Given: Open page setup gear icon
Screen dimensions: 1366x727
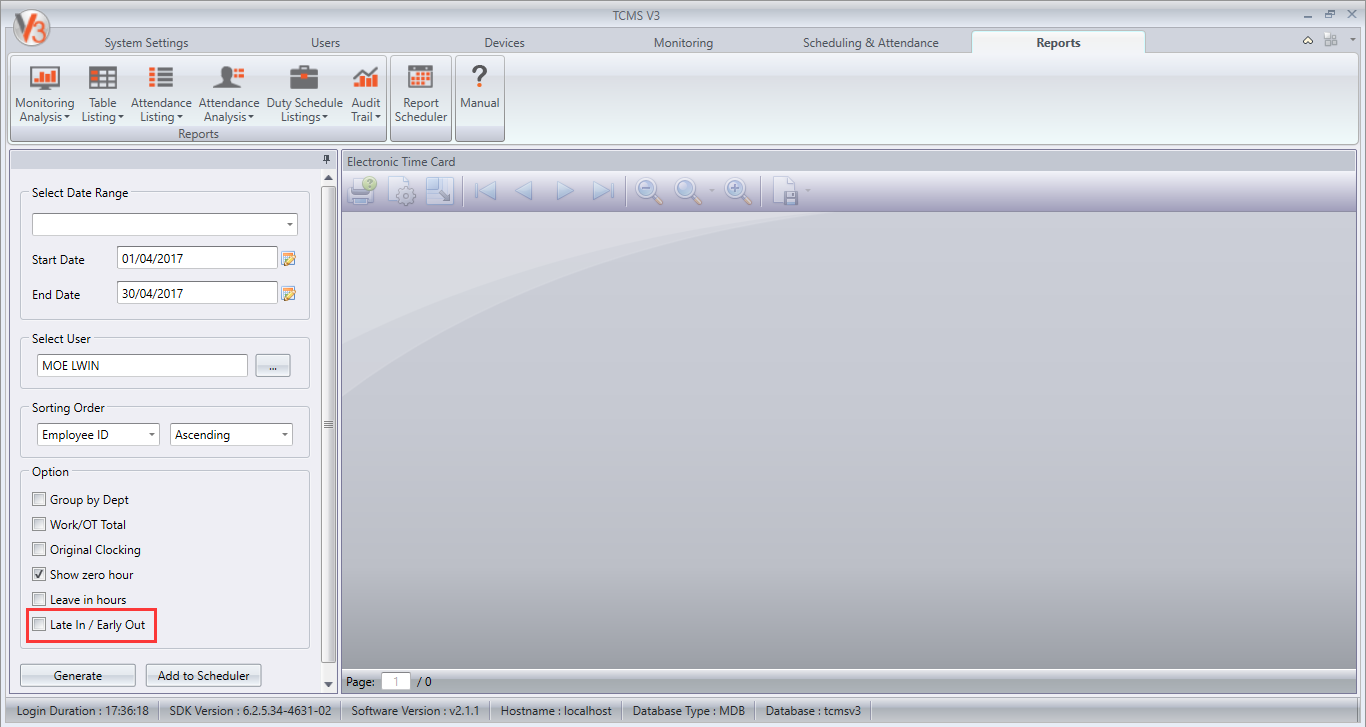Looking at the screenshot, I should click(x=402, y=191).
